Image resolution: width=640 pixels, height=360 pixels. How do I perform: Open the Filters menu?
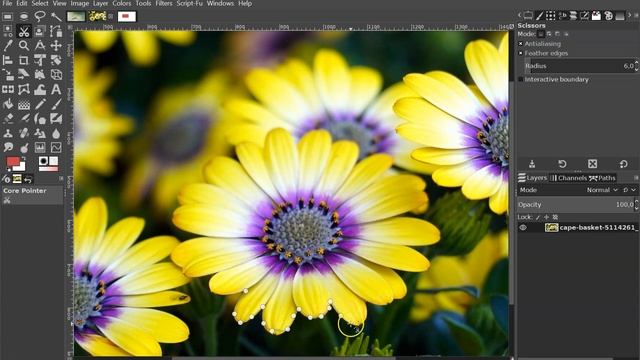click(x=164, y=4)
